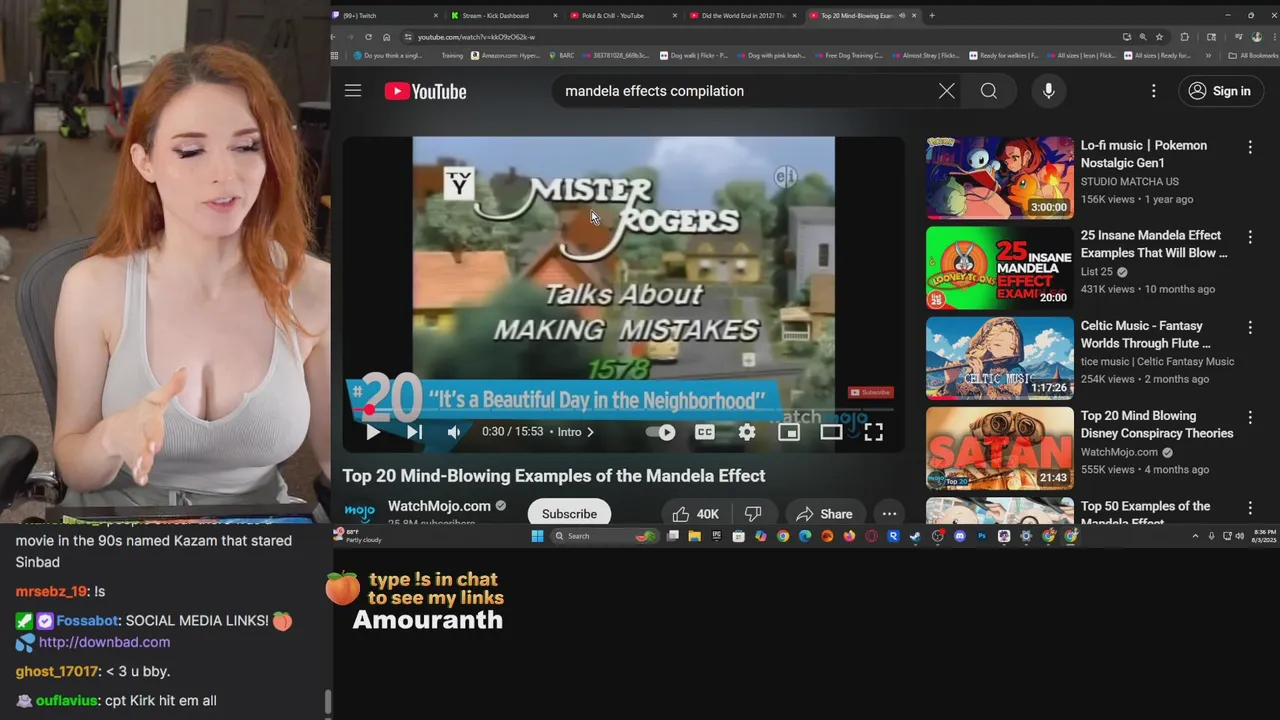Image resolution: width=1280 pixels, height=720 pixels.
Task: Open options for Top 50 Examples video
Action: tap(1250, 508)
